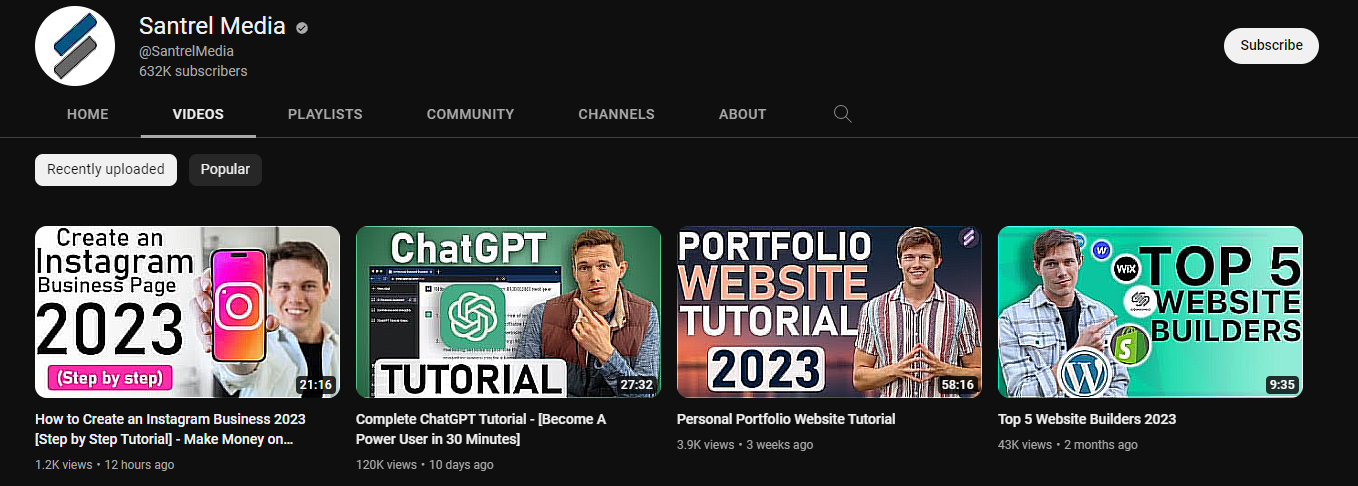Open the CHANNELS tab
Viewport: 1358px width, 486px height.
(616, 114)
